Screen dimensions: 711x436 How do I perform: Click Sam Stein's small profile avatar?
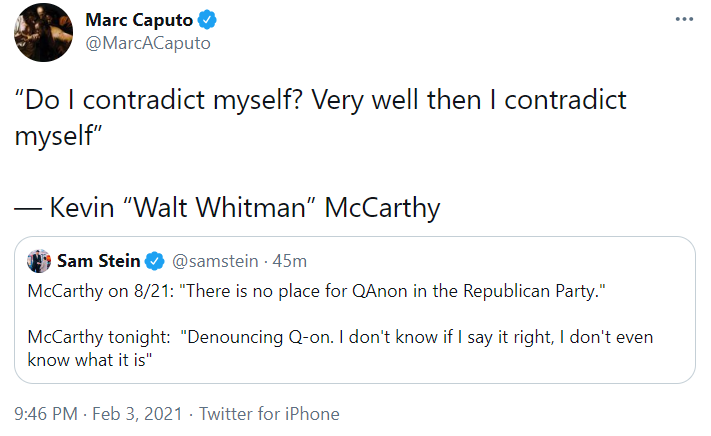(x=38, y=261)
